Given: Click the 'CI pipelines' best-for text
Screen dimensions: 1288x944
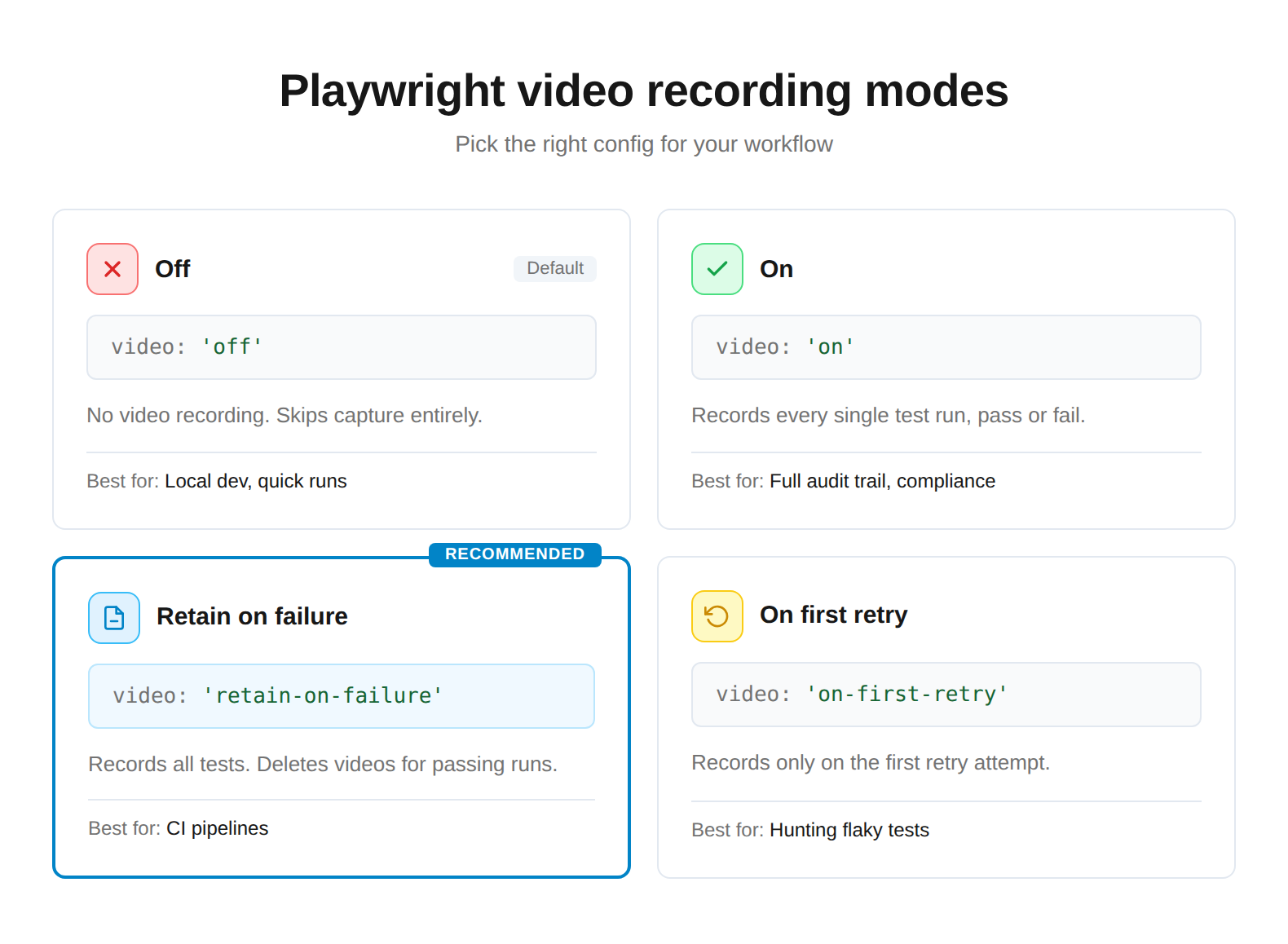Looking at the screenshot, I should click(x=217, y=828).
